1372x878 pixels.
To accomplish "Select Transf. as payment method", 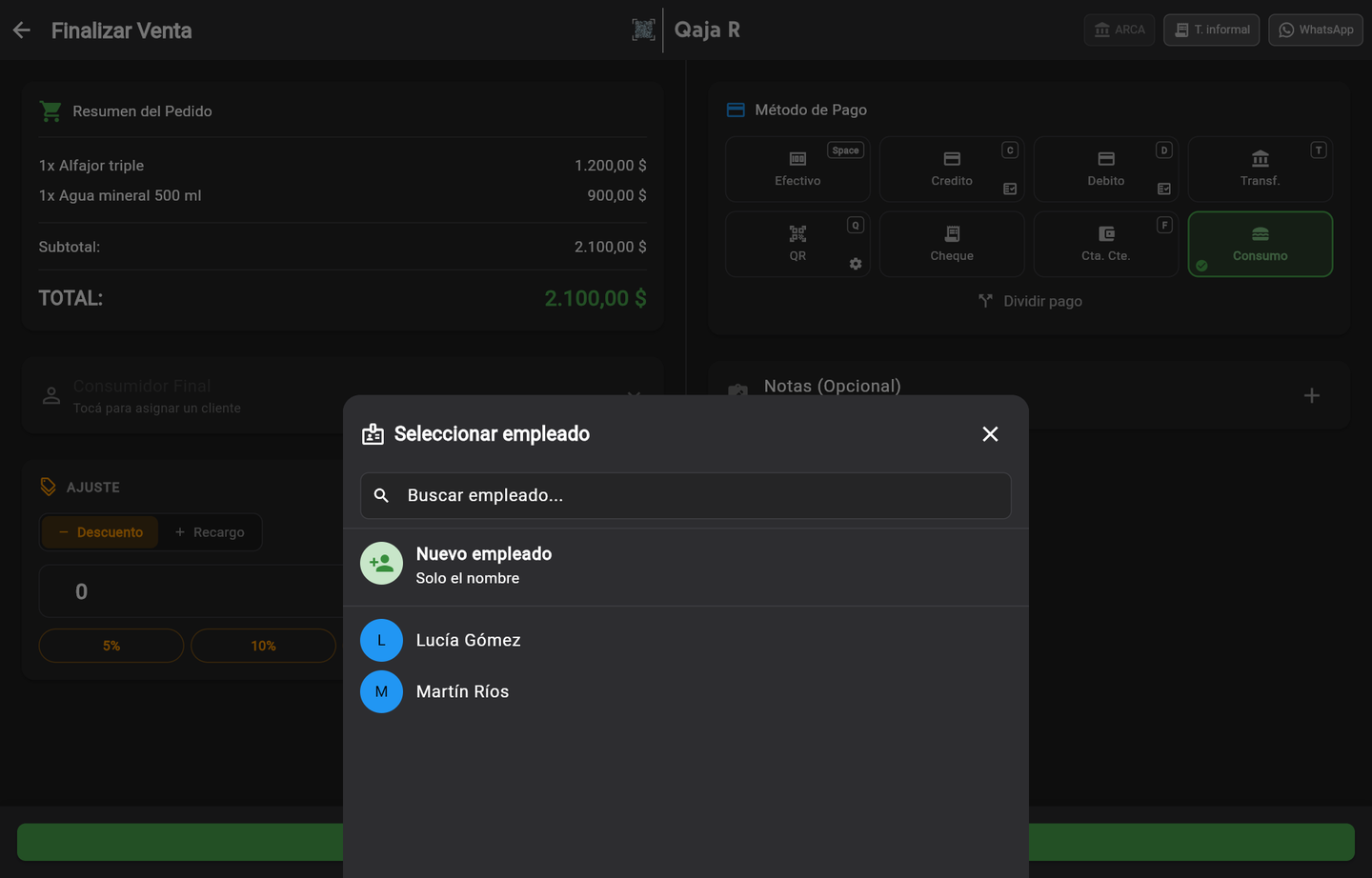I will (x=1260, y=169).
